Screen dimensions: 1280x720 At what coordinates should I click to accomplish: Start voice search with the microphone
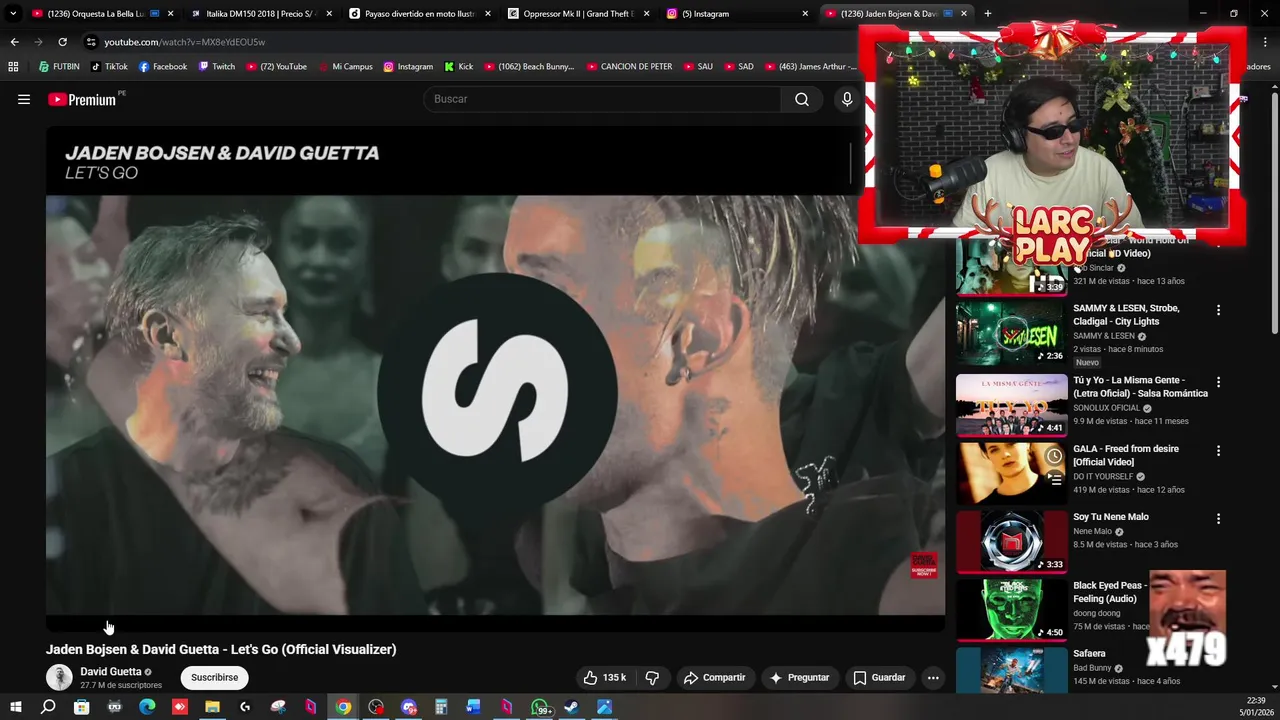pos(847,99)
